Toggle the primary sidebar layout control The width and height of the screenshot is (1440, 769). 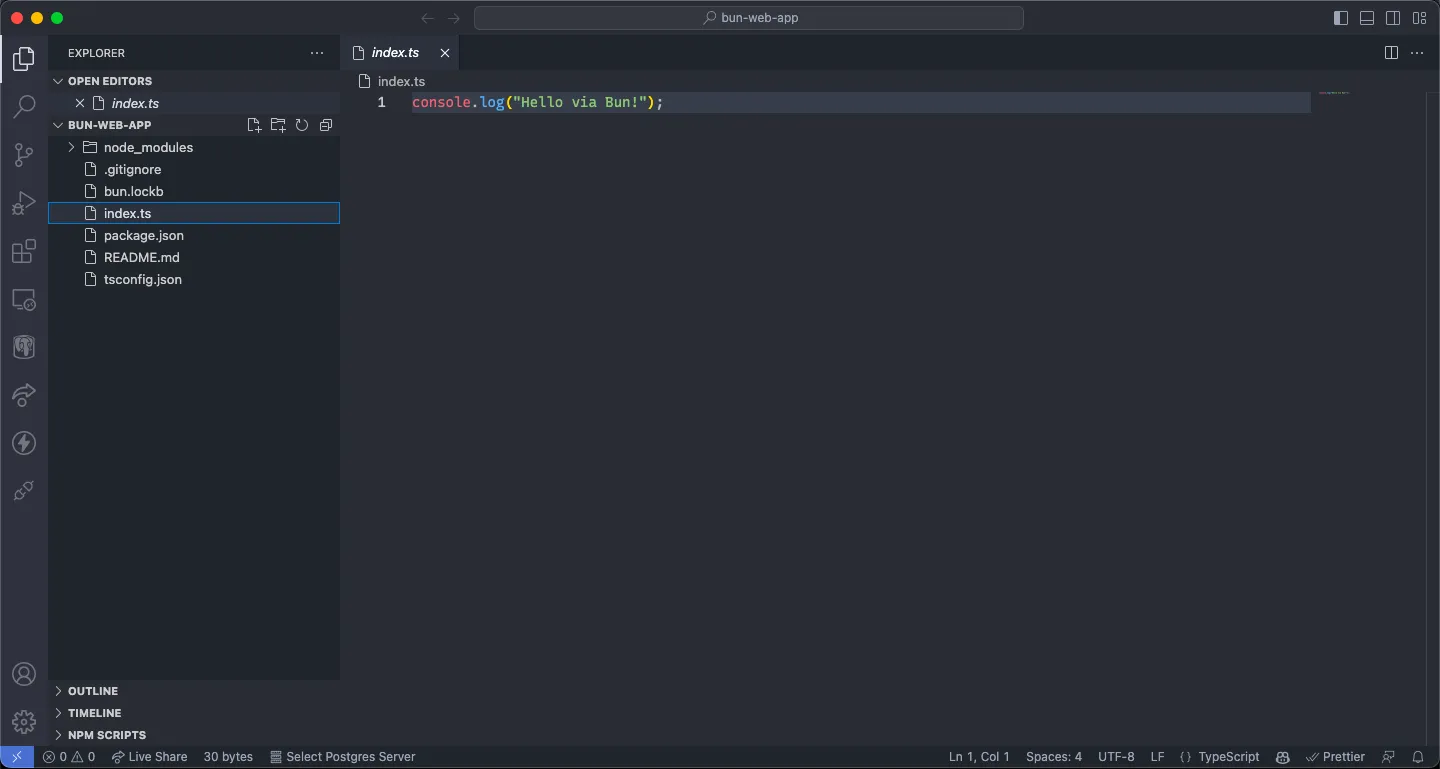[1340, 17]
